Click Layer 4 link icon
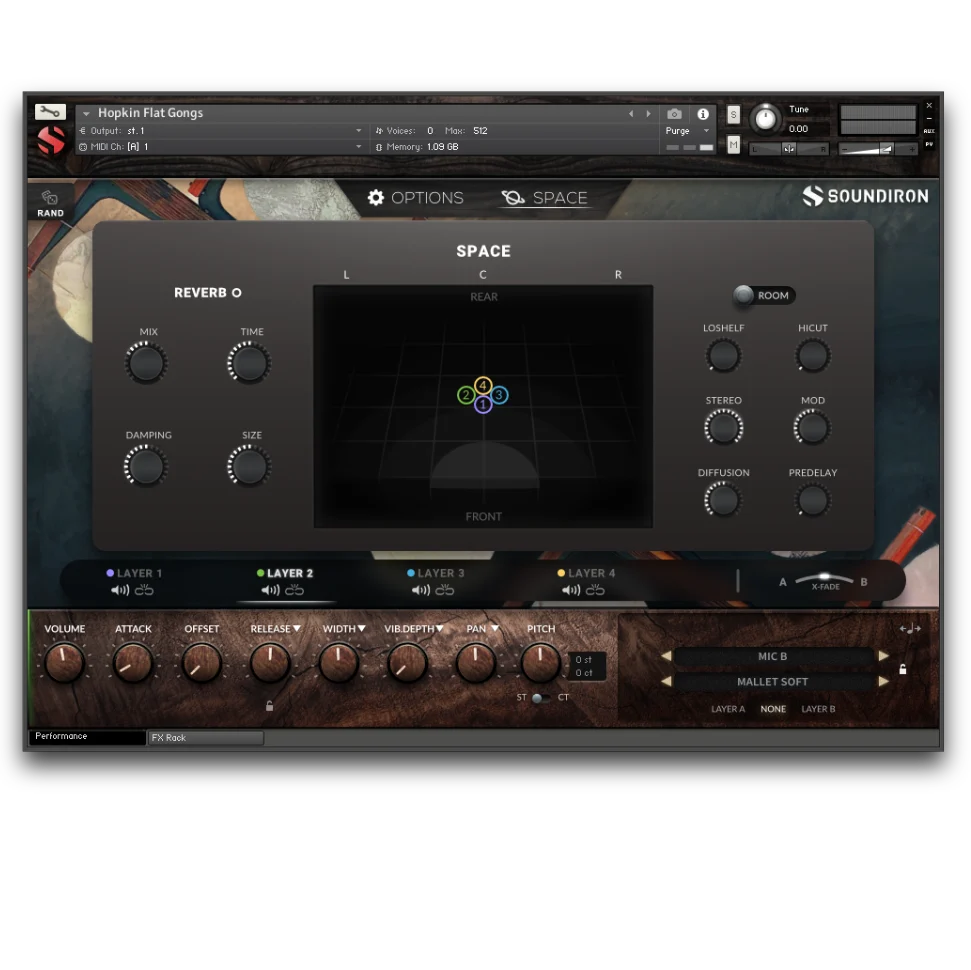The image size is (971, 970). (595, 590)
